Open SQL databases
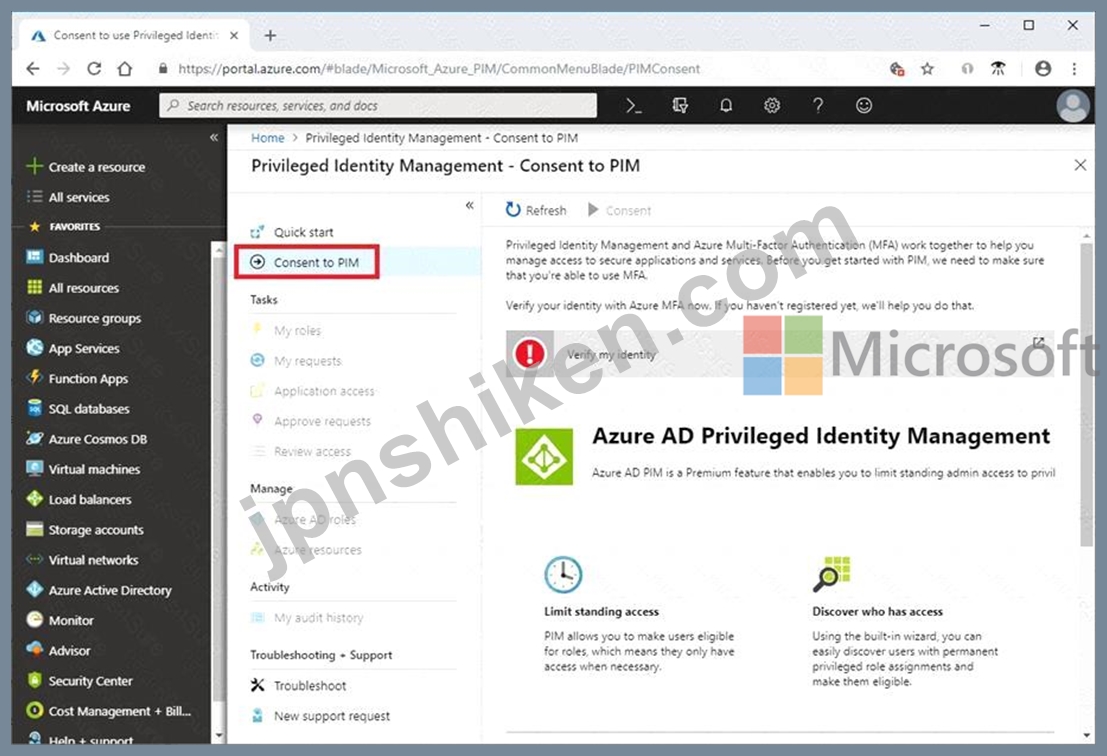 tap(78, 409)
